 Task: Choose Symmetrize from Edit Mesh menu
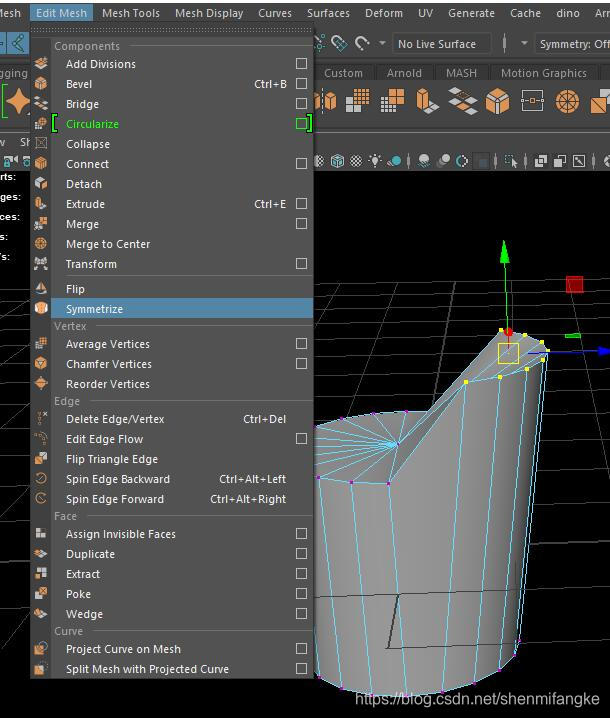click(x=182, y=308)
